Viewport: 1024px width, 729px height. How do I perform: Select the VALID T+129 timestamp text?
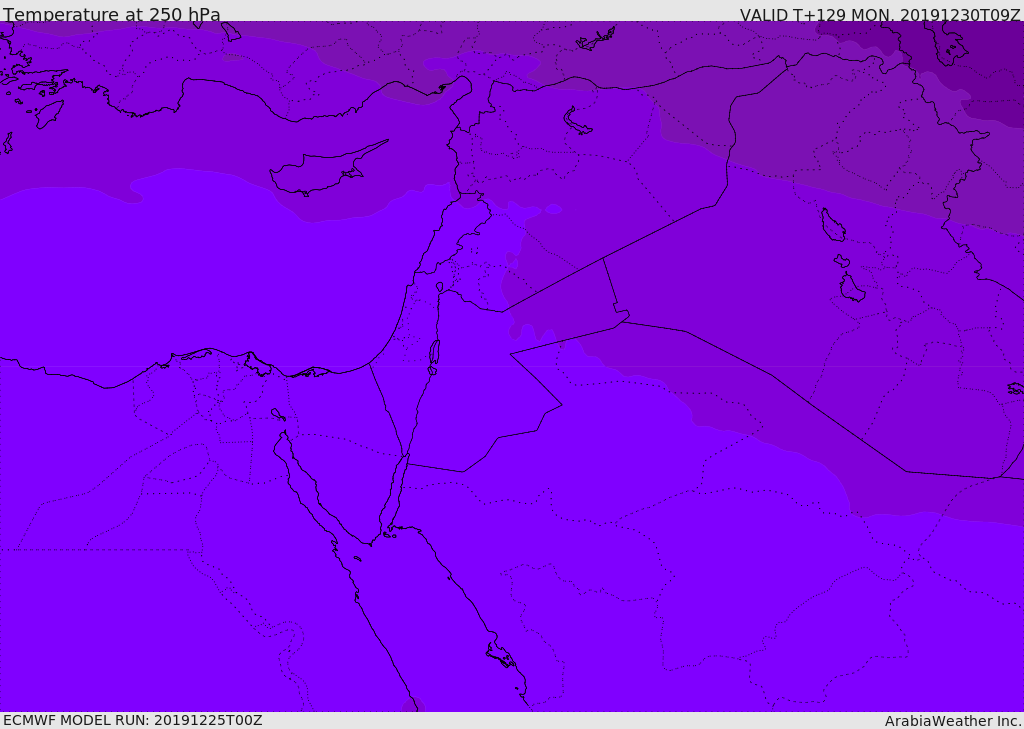(x=880, y=14)
